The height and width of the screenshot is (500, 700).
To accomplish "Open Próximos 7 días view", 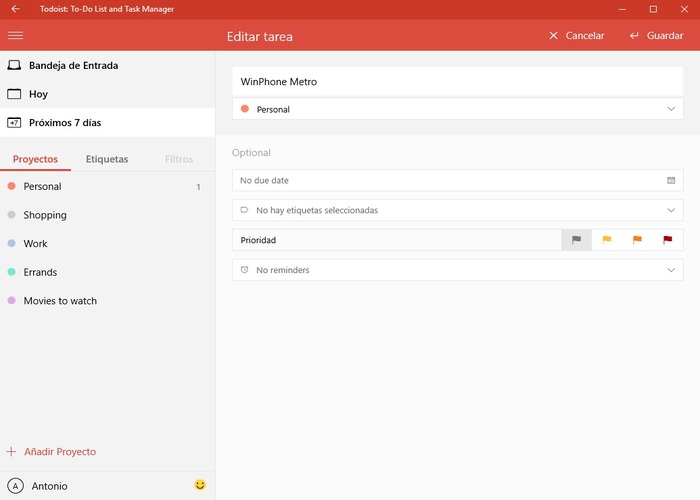I will click(64, 123).
